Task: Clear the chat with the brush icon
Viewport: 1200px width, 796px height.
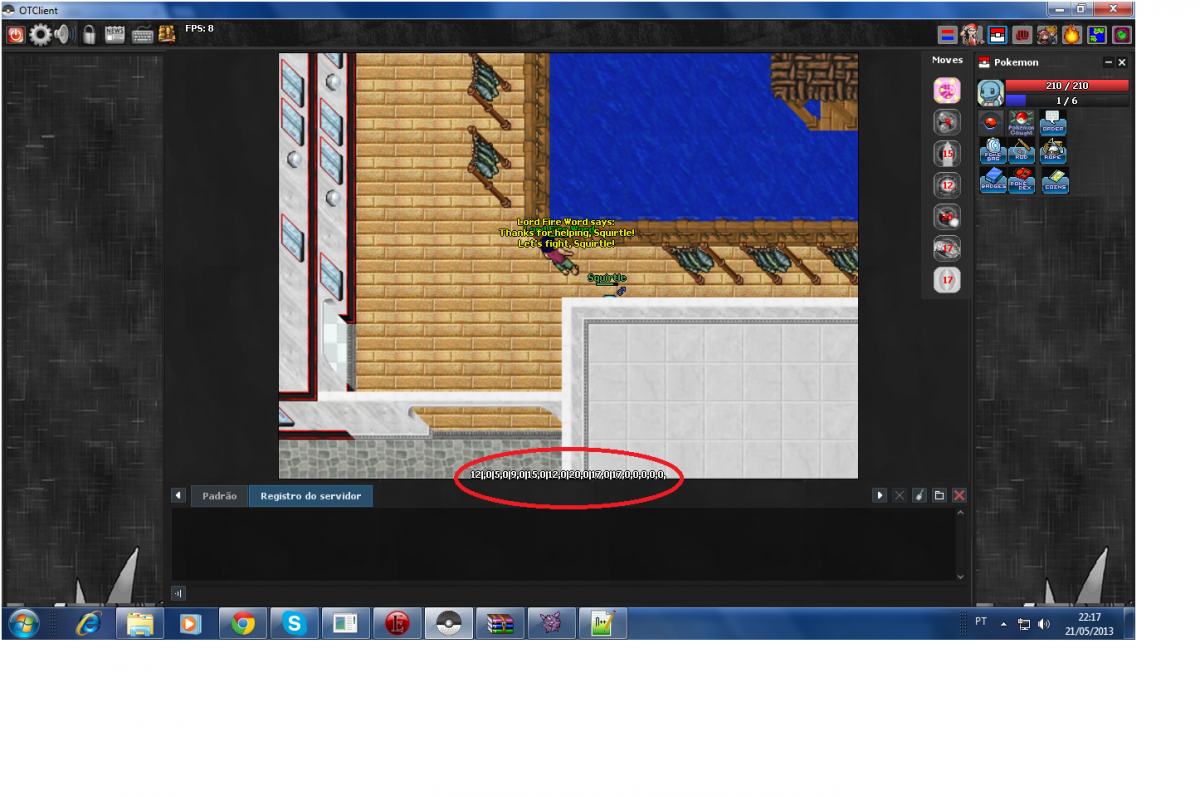Action: (919, 496)
